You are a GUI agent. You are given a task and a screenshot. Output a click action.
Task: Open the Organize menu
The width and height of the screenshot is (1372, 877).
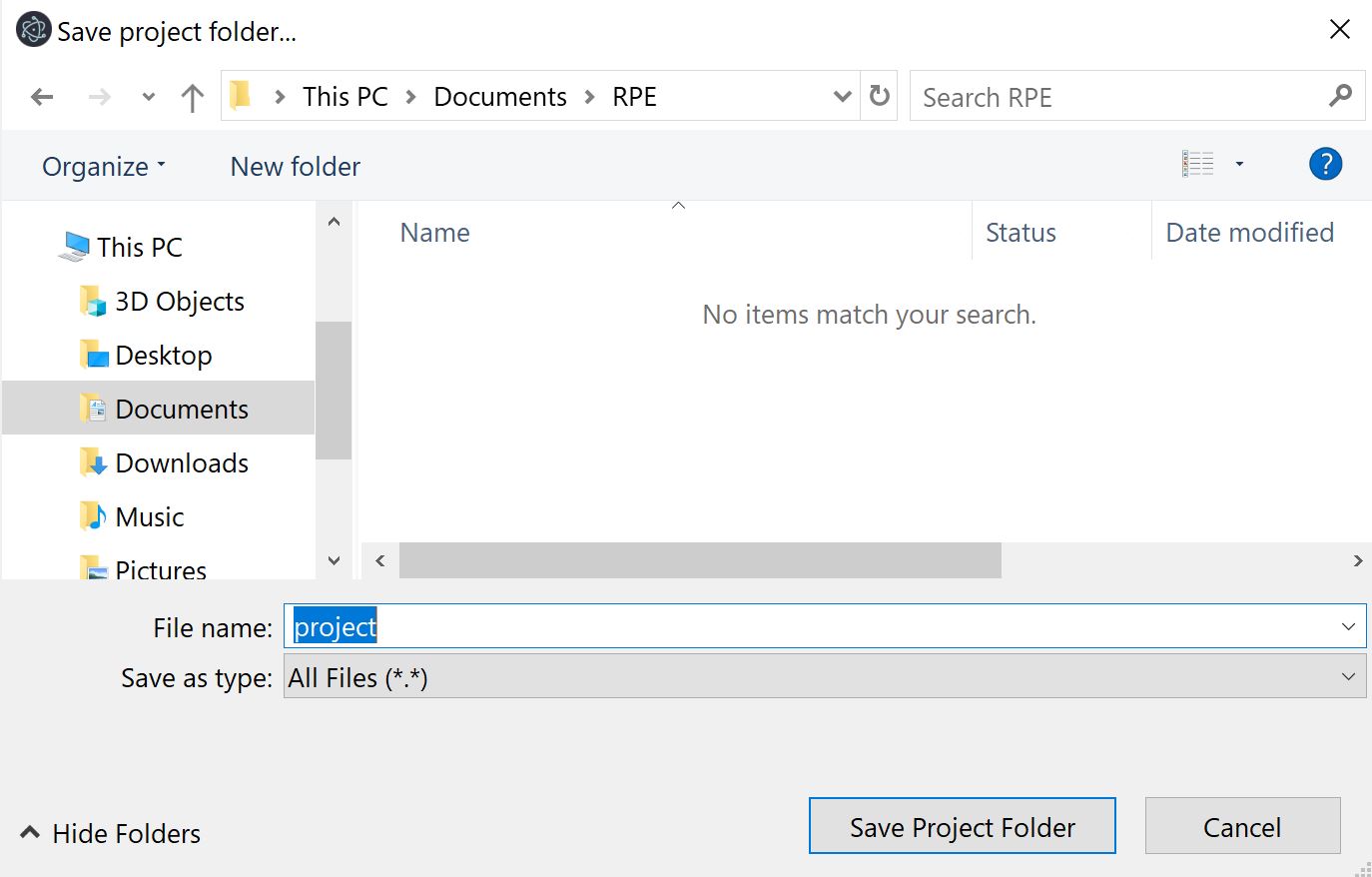[x=104, y=167]
